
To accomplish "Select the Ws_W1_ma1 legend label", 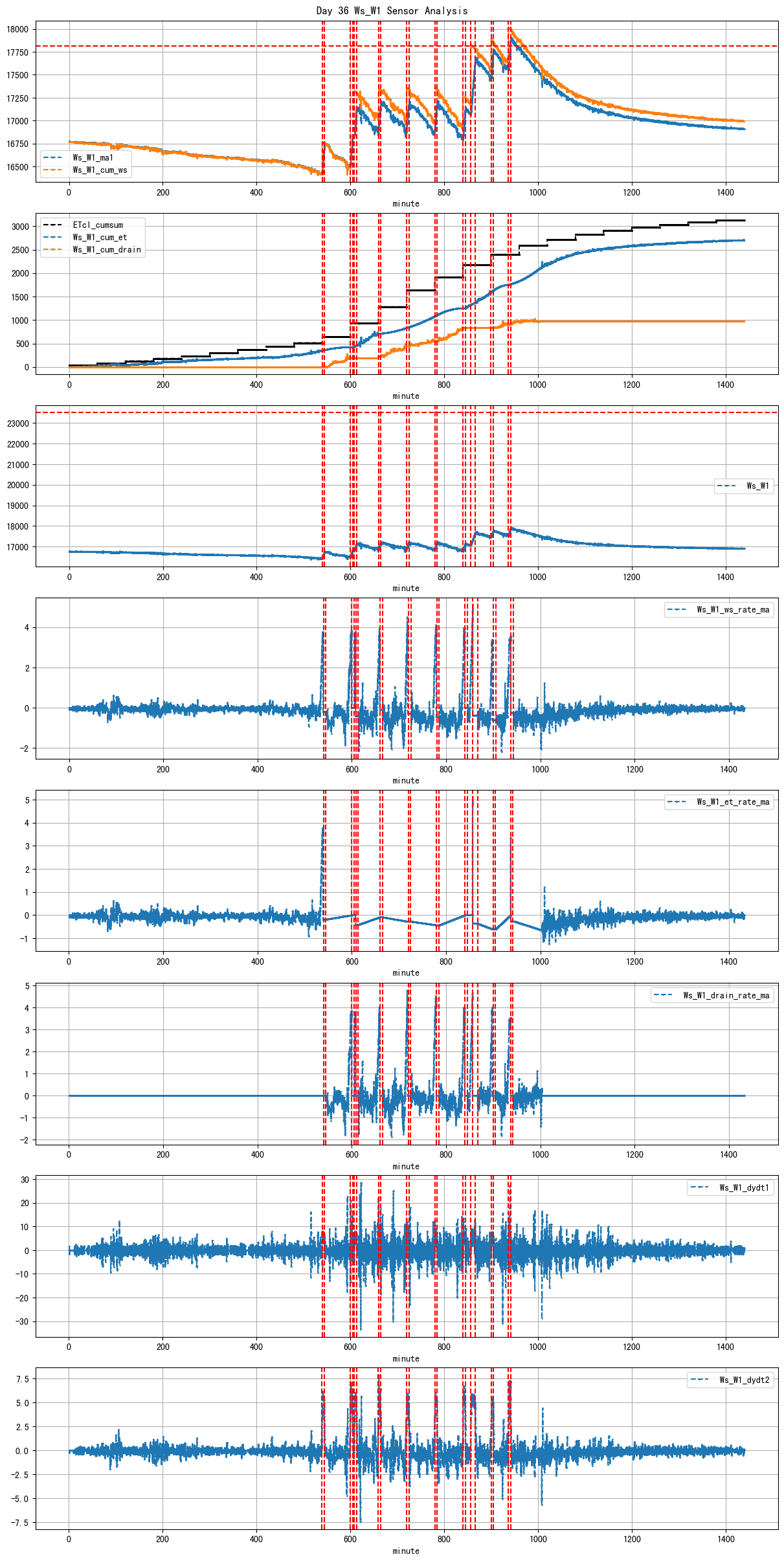I will 93,158.
